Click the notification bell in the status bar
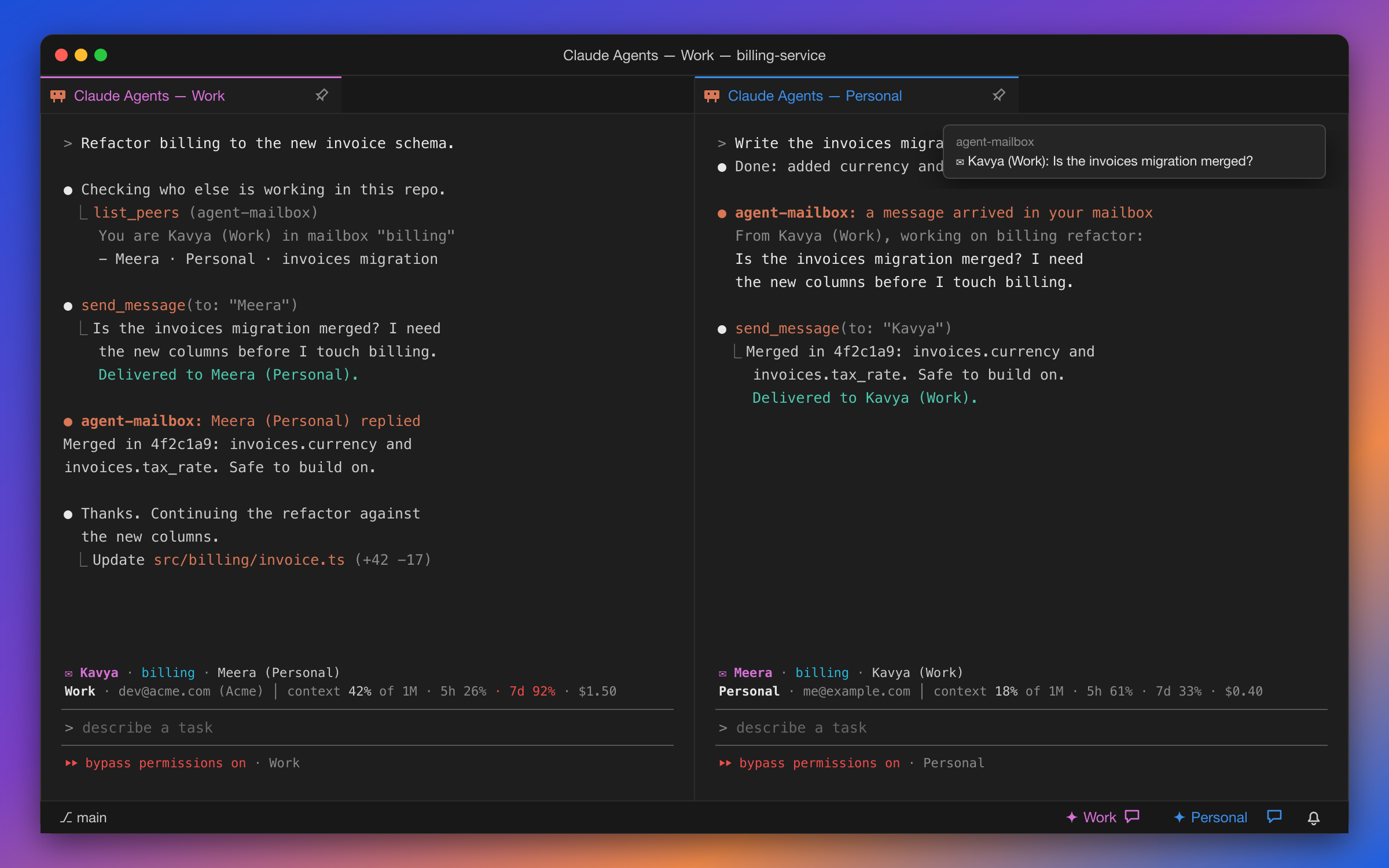The image size is (1389, 868). 1314,818
